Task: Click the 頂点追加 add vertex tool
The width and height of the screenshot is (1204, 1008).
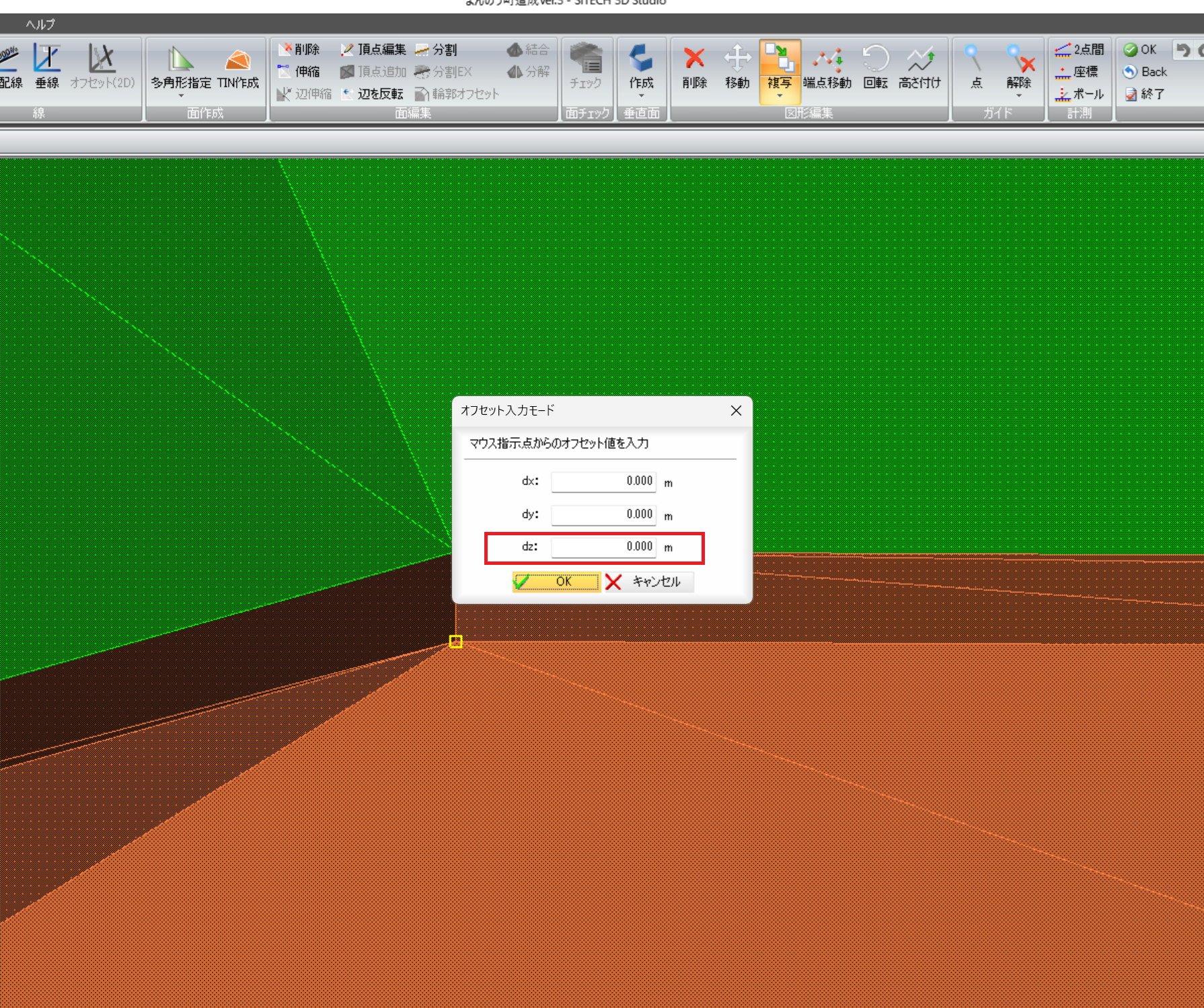Action: (373, 71)
